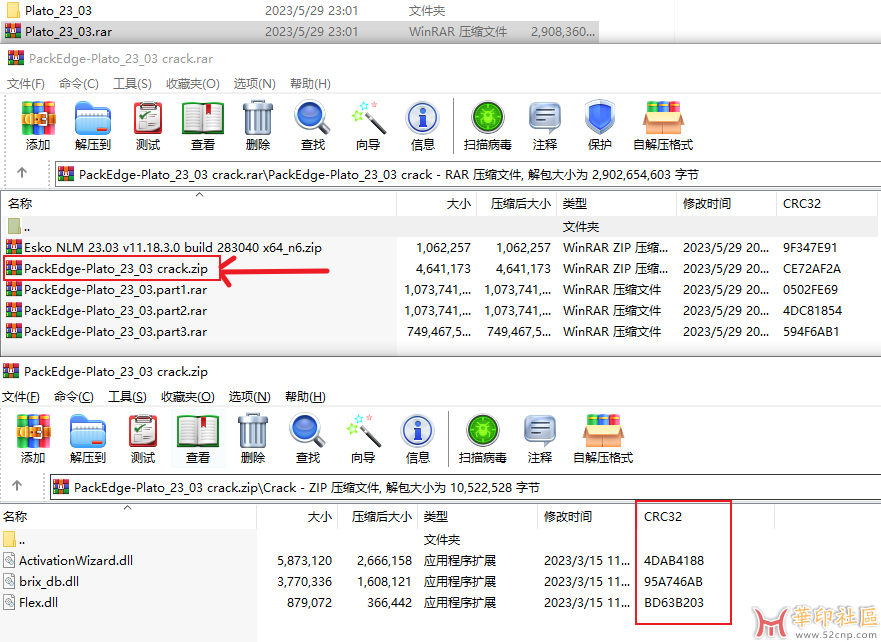This screenshot has width=881, height=642.
Task: Click 查找 magnifier icon in crack.zip window
Action: pyautogui.click(x=307, y=431)
